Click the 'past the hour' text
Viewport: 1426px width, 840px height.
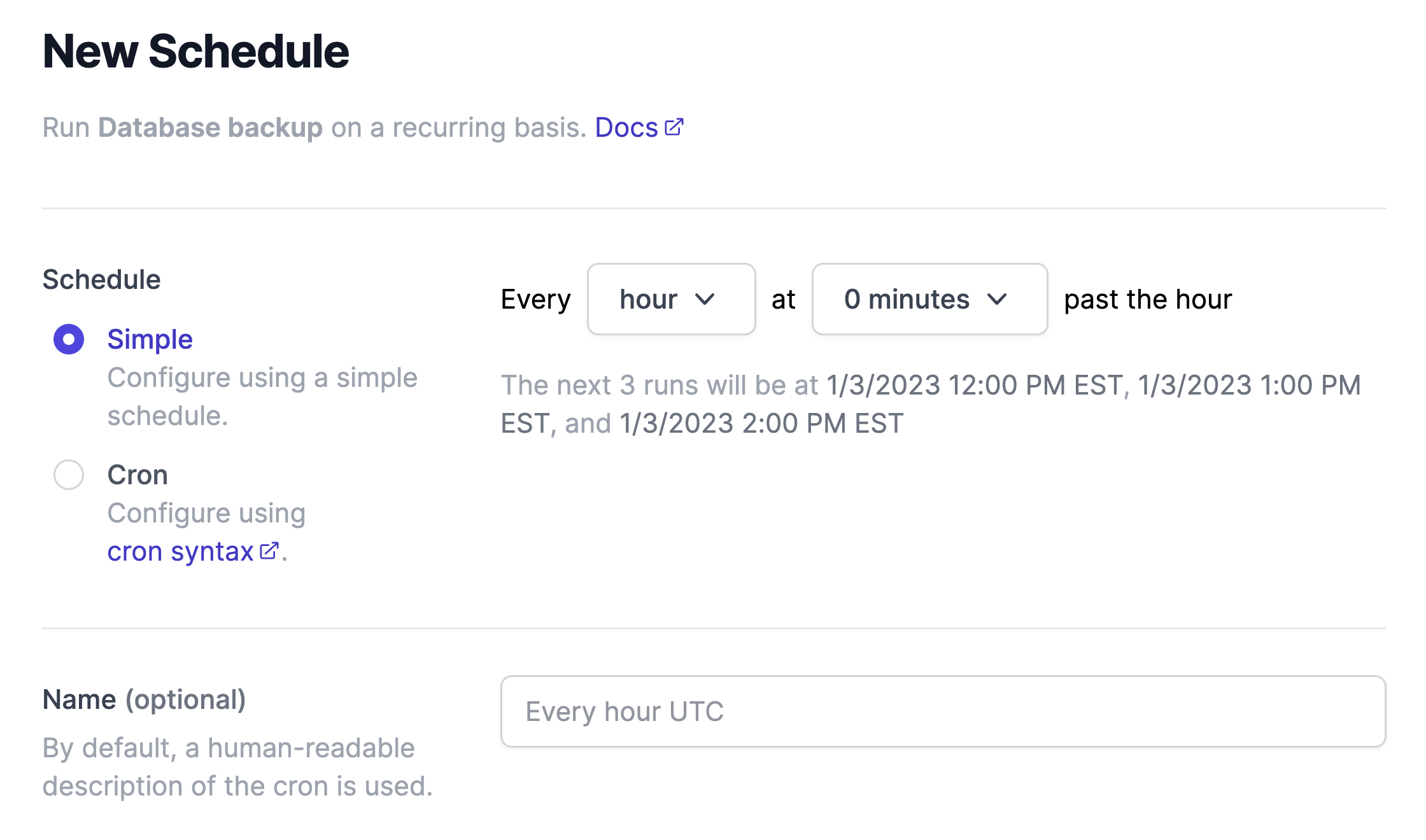coord(1148,299)
